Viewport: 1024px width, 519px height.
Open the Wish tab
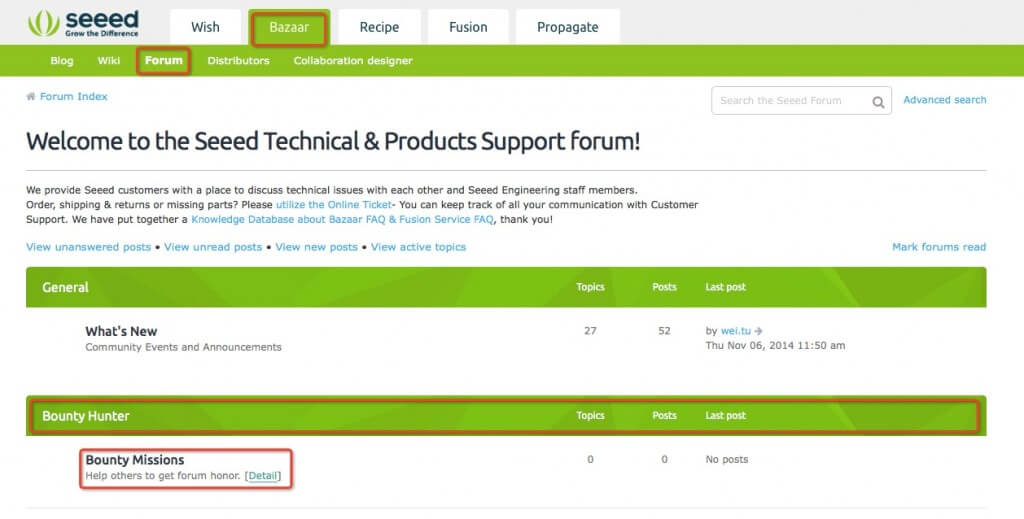[205, 27]
